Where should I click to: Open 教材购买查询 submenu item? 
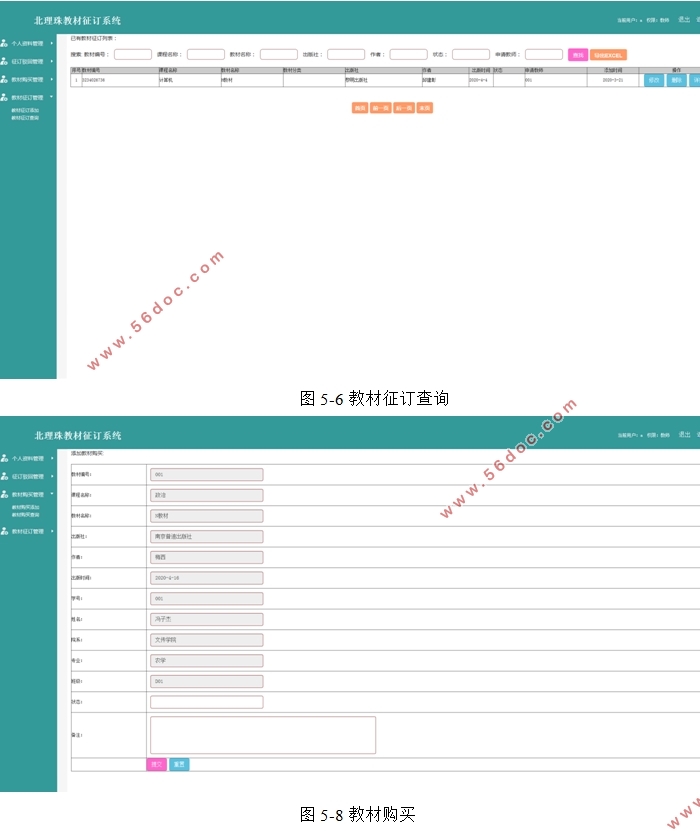click(25, 515)
